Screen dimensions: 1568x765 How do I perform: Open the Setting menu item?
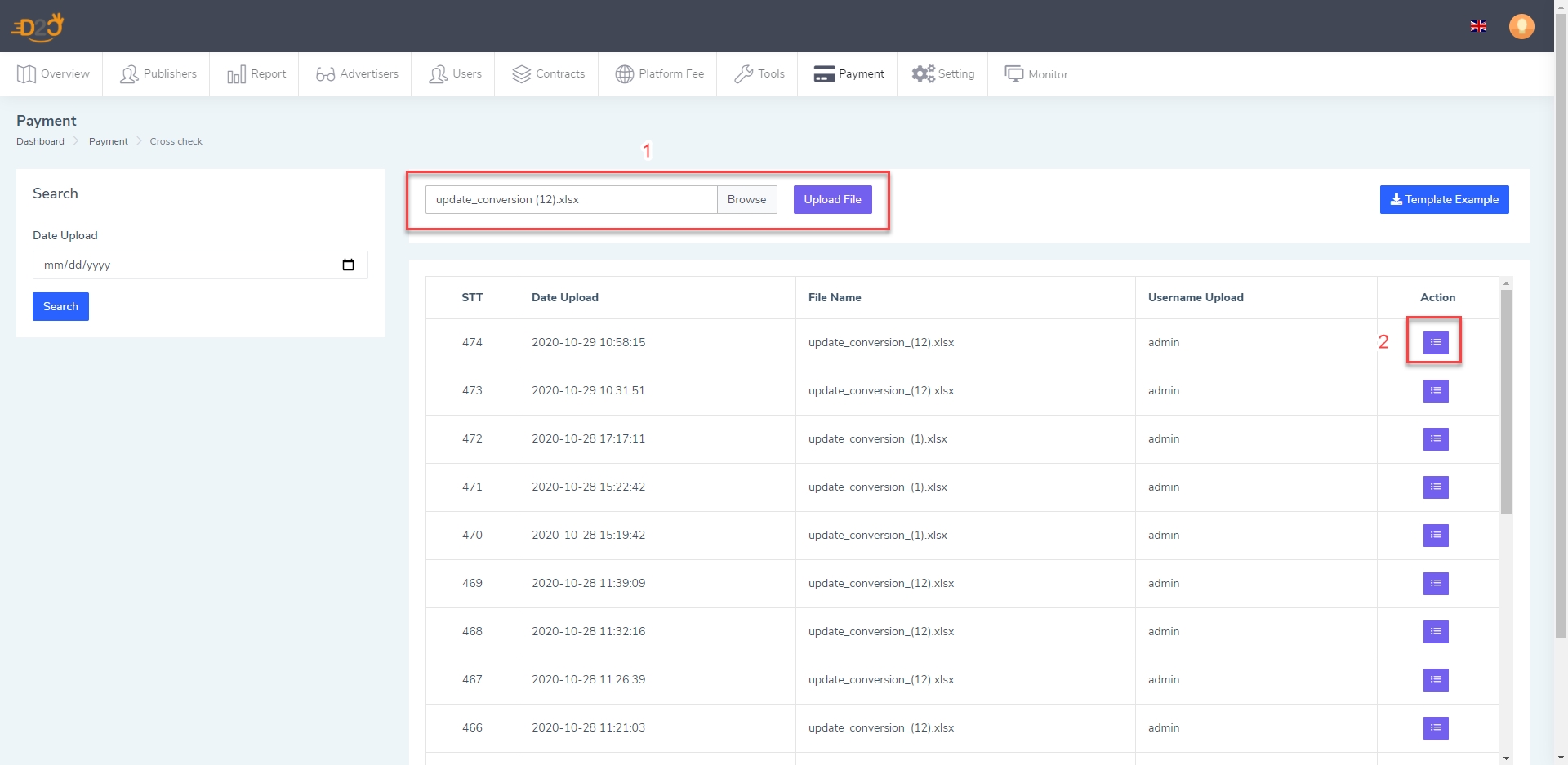point(943,74)
